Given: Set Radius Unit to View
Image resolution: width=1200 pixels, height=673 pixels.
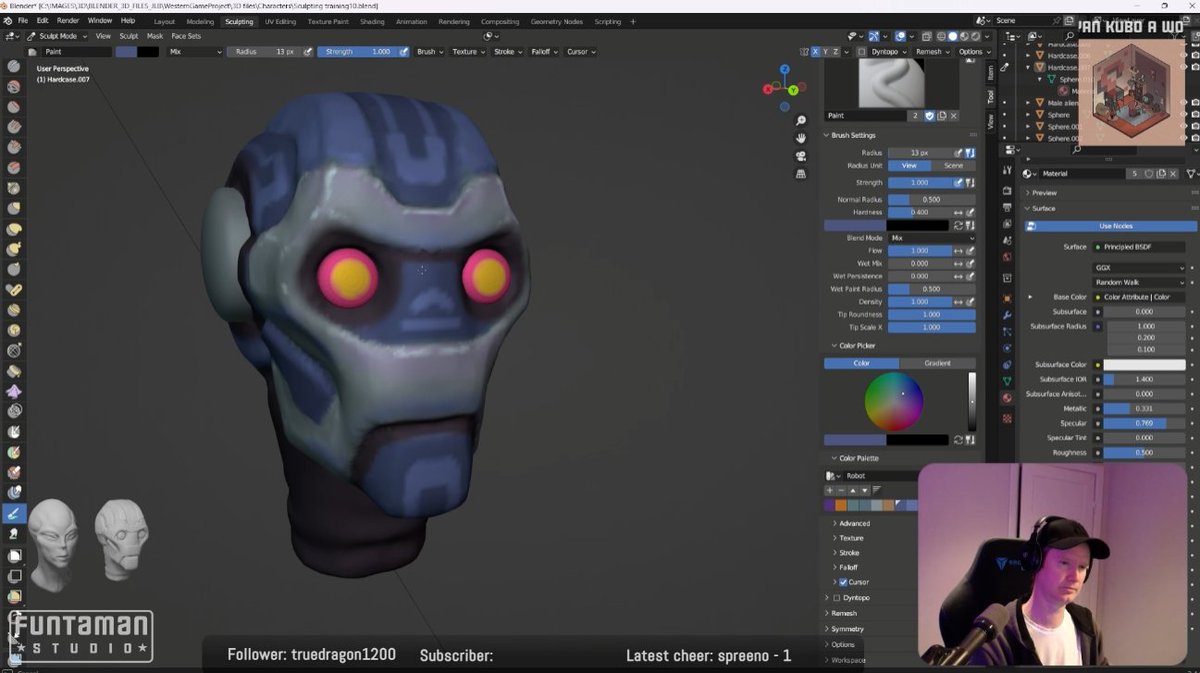Looking at the screenshot, I should point(909,166).
